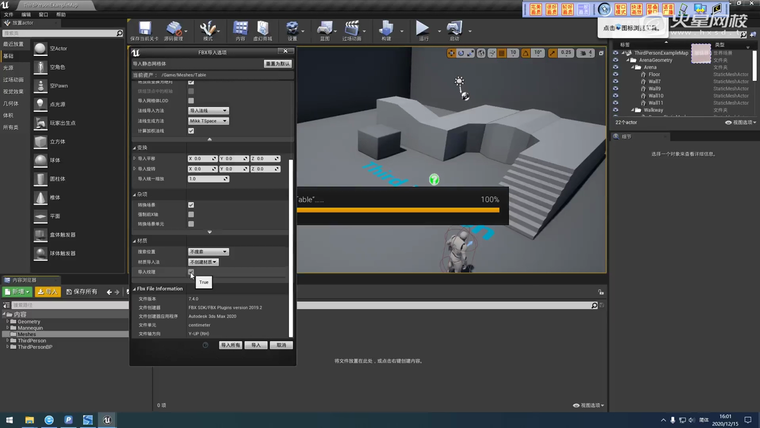The width and height of the screenshot is (760, 428).
Task: Click the Reset to Default (重置为默认) button
Action: click(x=276, y=63)
